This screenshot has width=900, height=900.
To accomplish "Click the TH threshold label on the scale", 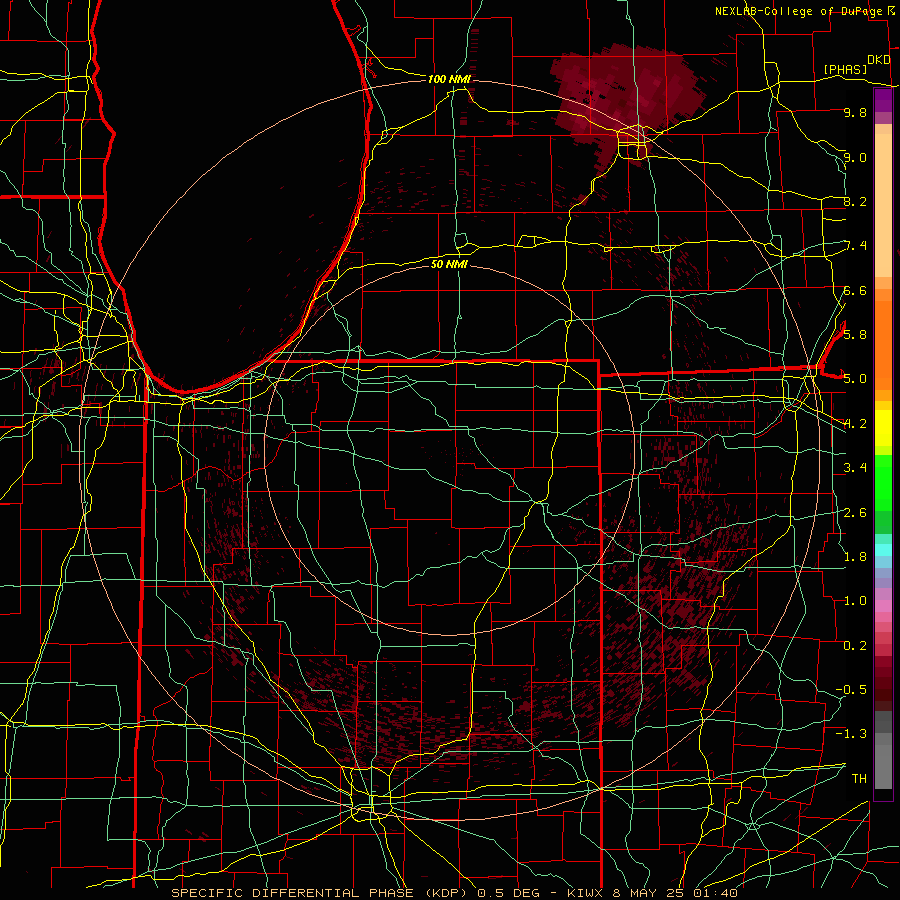I will point(859,778).
